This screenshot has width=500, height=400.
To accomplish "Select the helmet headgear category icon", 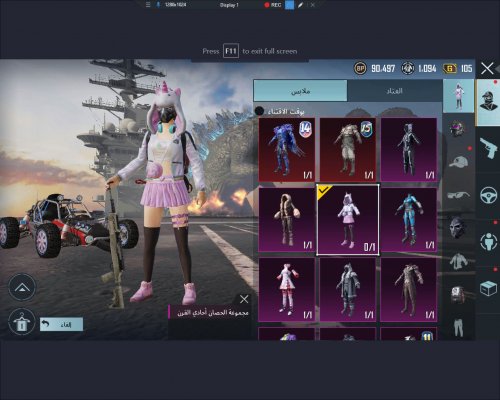I will click(457, 128).
